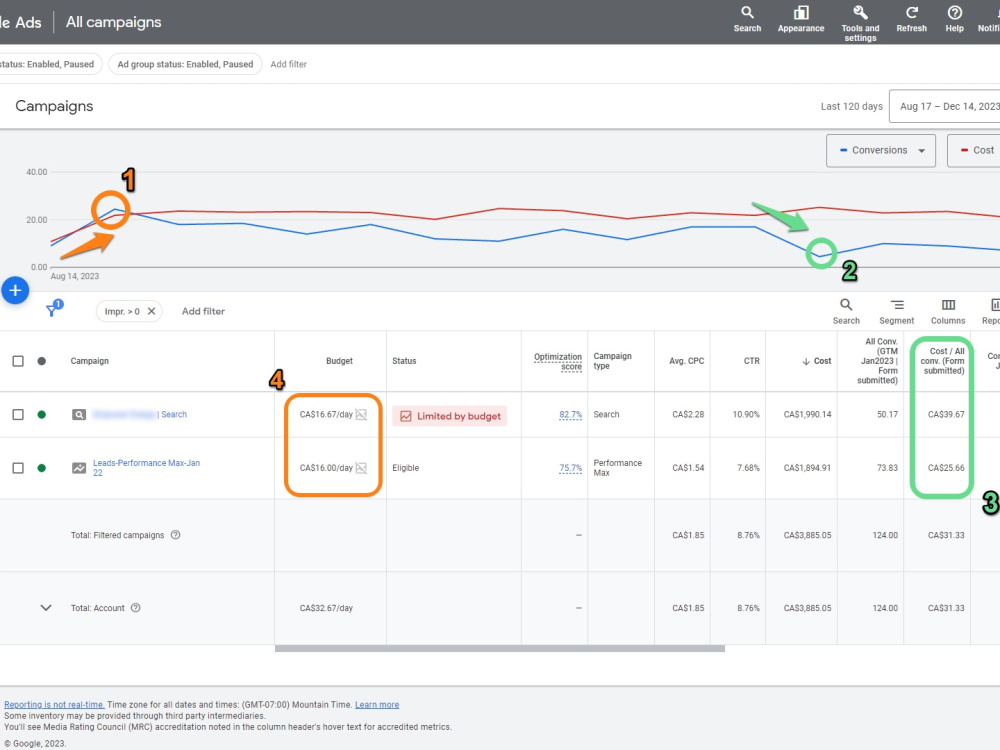
Task: Click the blue plus new campaign button
Action: click(x=15, y=291)
